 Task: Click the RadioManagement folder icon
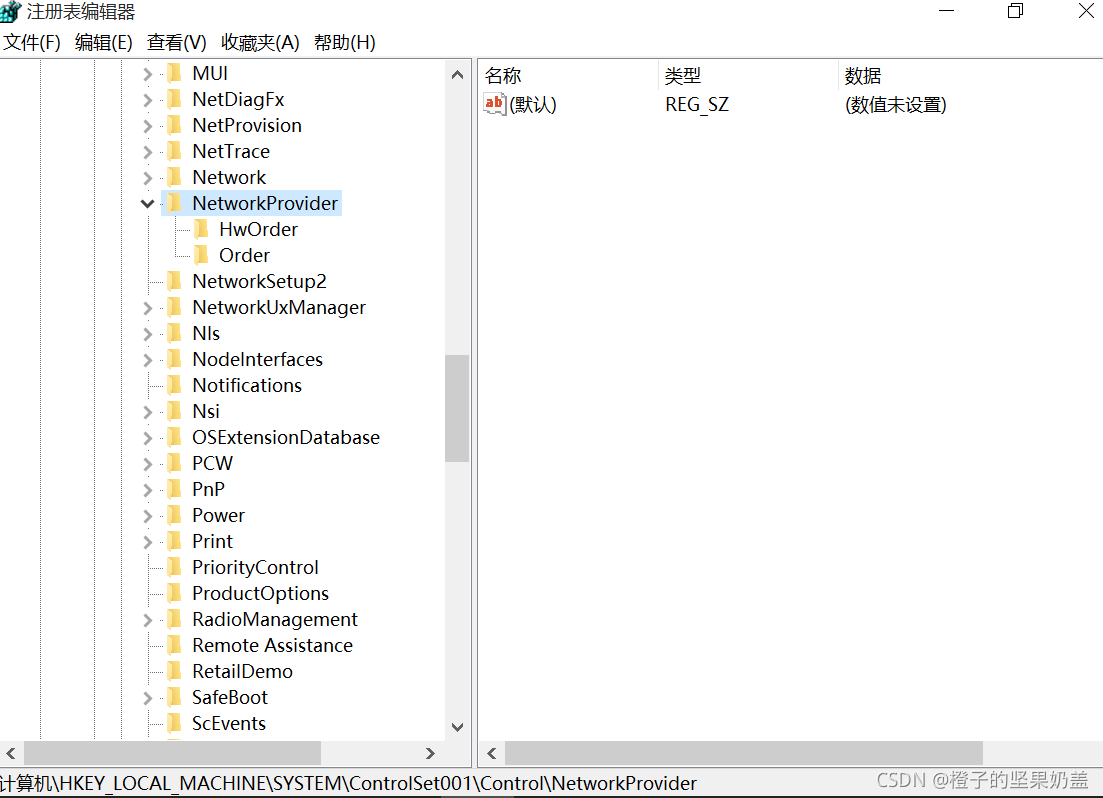(x=175, y=620)
